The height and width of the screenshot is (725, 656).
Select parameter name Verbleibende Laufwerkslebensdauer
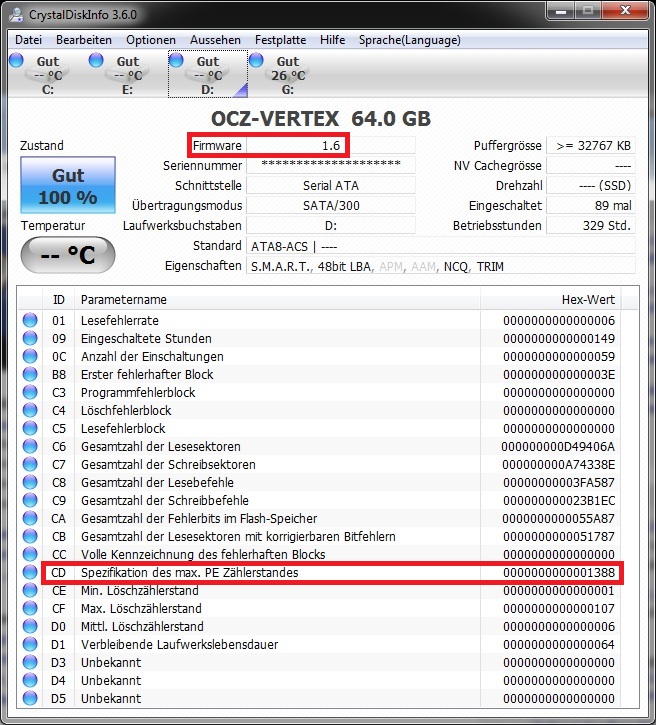click(x=179, y=645)
